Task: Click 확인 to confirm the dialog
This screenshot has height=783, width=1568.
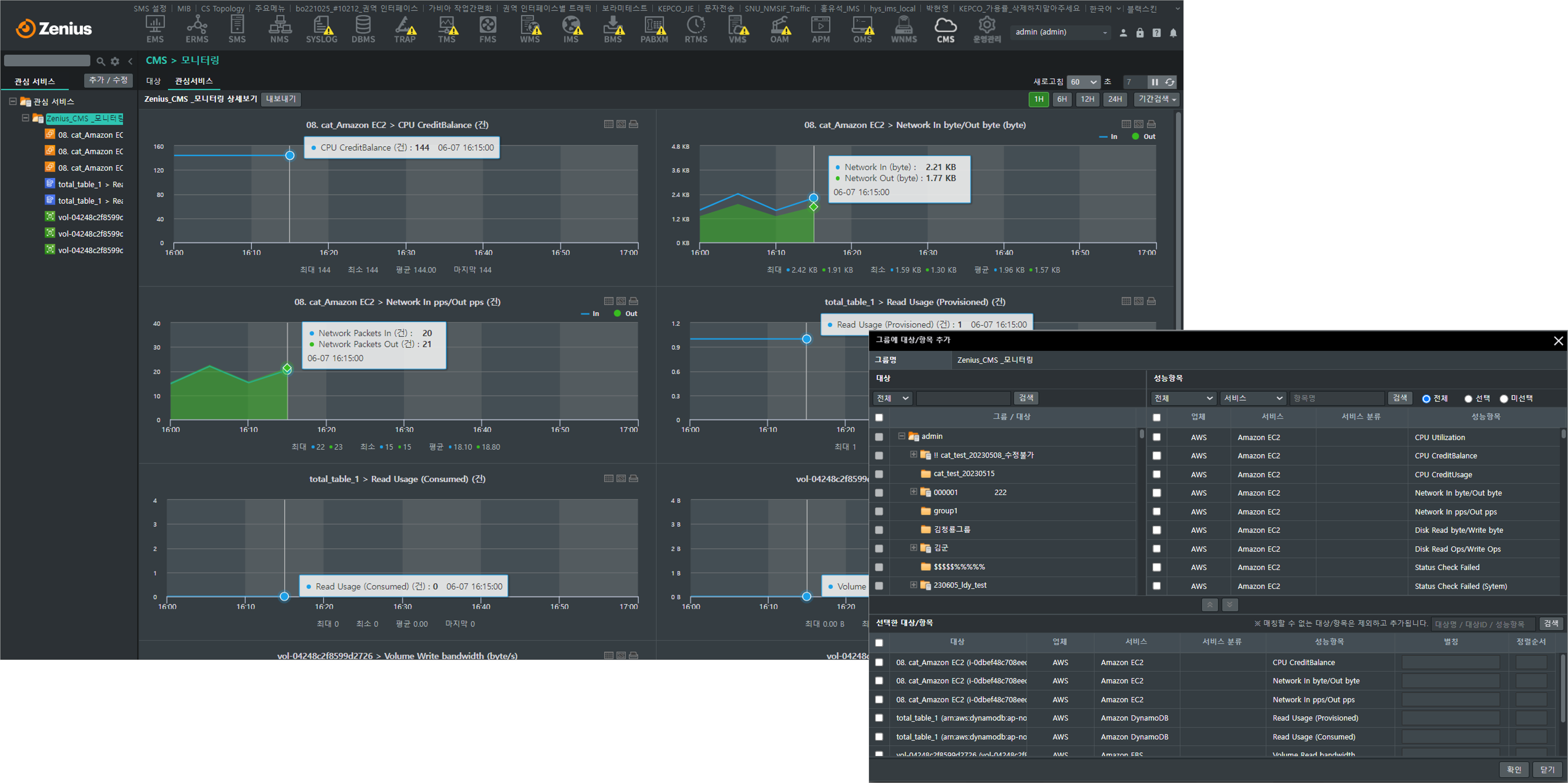Action: pos(1514,770)
